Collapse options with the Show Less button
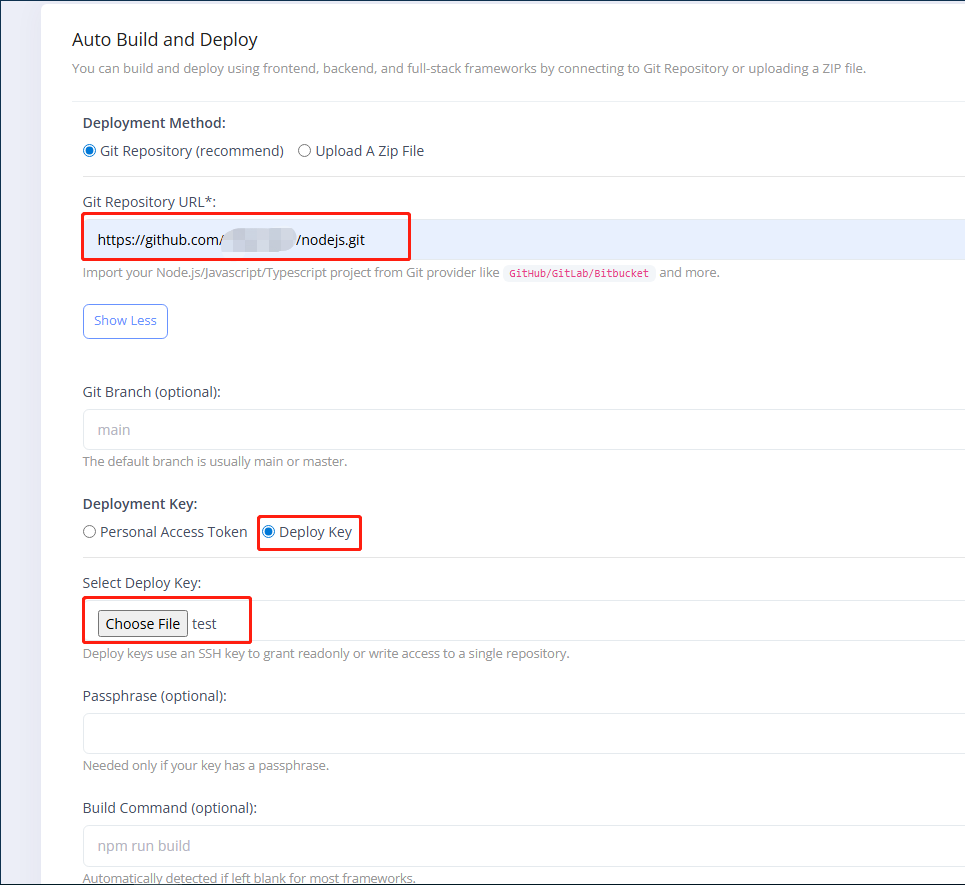Viewport: 965px width, 885px height. click(125, 321)
